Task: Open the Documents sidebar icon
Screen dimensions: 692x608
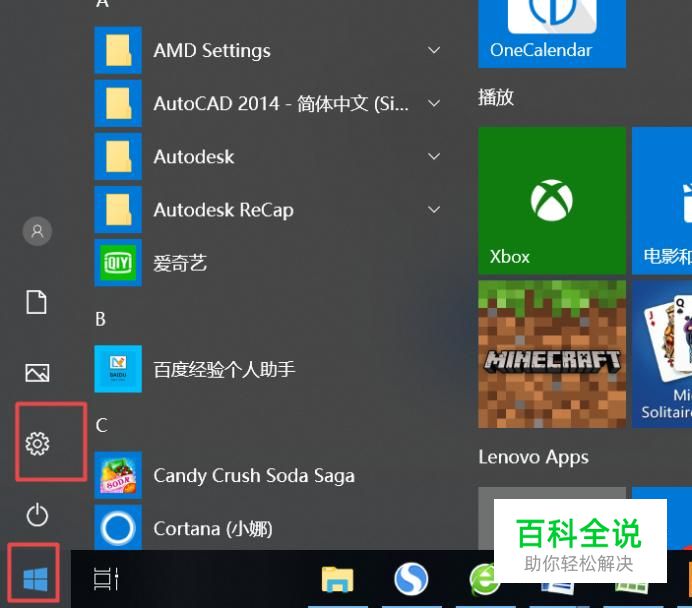Action: [x=37, y=302]
